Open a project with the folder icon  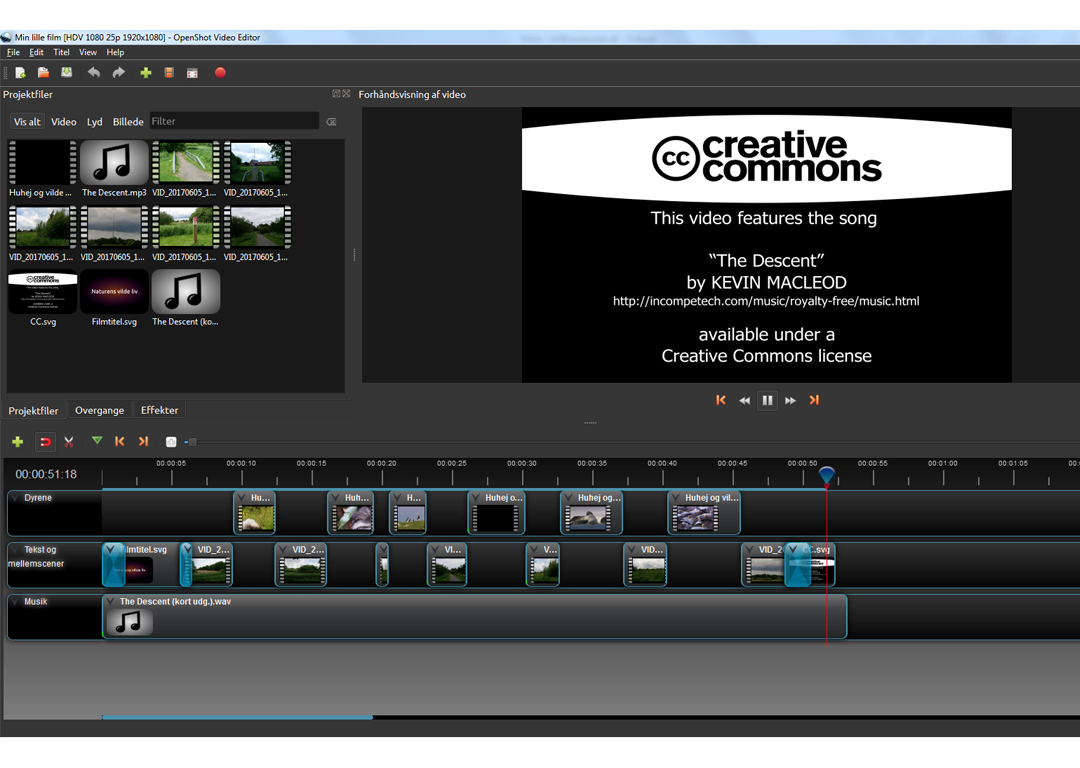[x=43, y=73]
